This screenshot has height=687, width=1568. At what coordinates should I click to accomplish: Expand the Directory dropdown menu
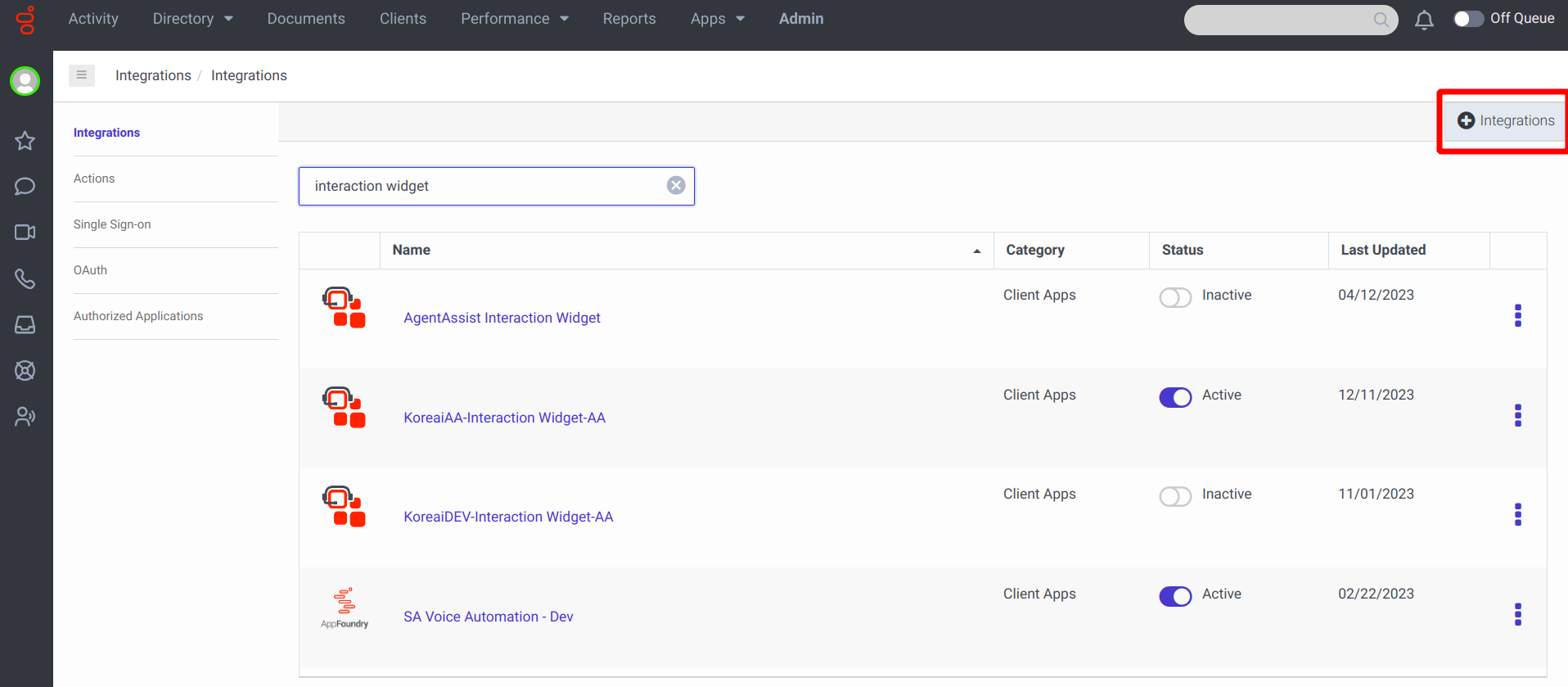192,19
